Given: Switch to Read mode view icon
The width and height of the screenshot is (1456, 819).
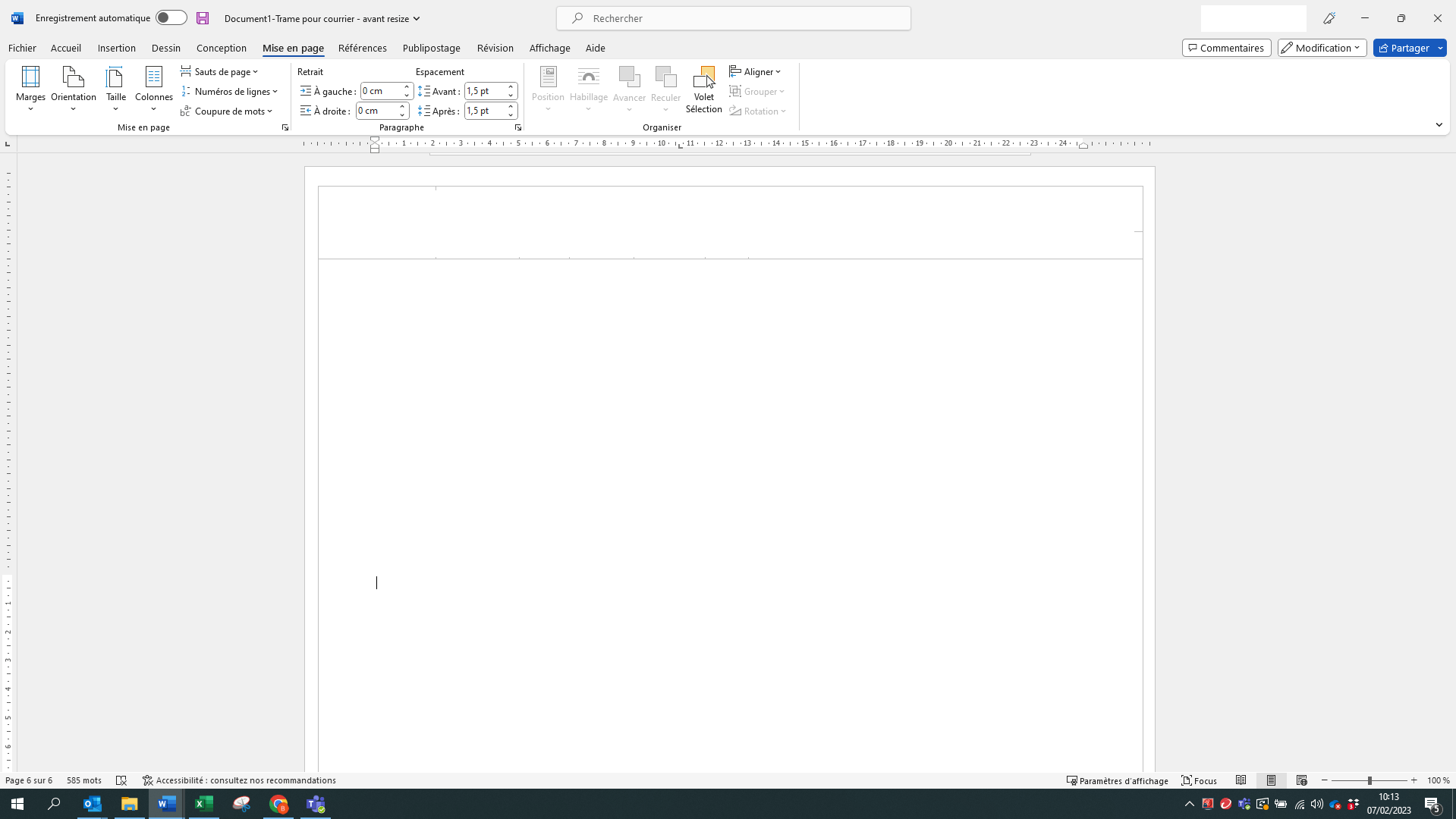Looking at the screenshot, I should [1241, 780].
